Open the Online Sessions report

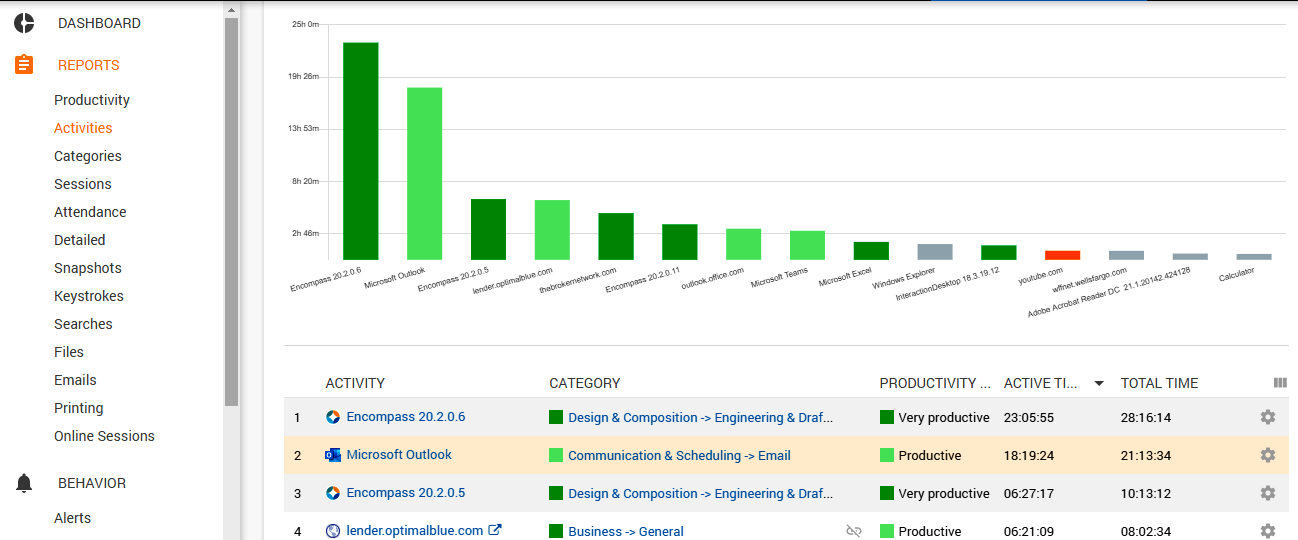point(104,436)
